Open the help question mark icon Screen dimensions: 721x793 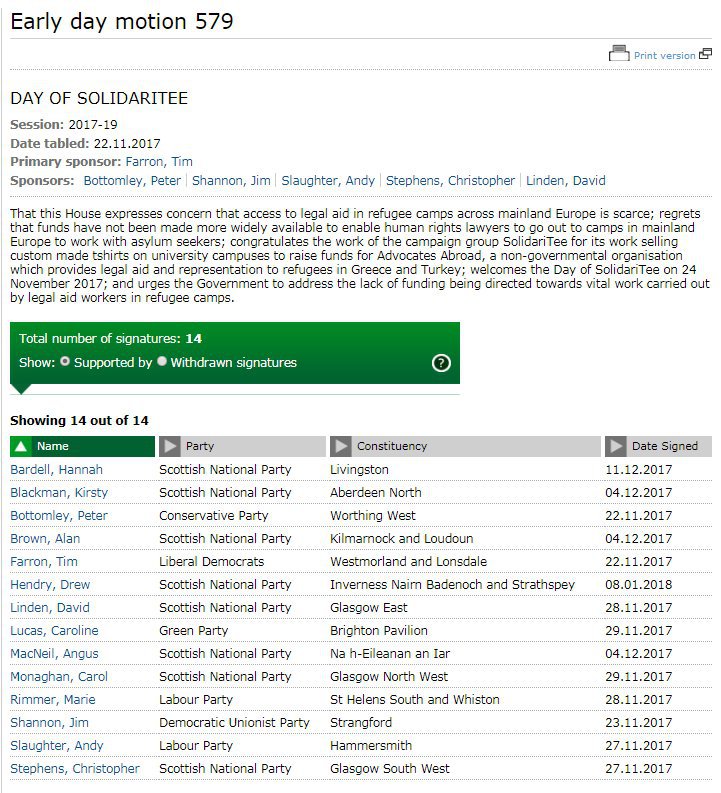[441, 363]
